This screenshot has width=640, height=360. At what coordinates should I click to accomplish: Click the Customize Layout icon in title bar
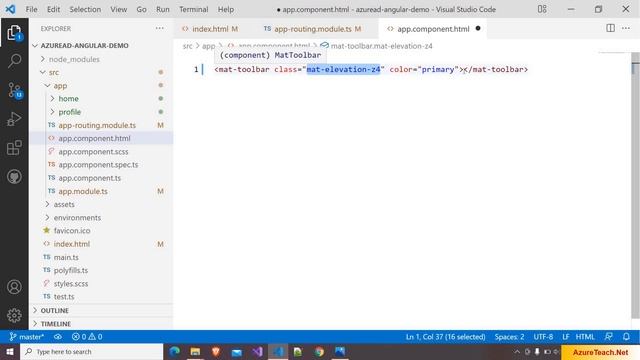[542, 9]
